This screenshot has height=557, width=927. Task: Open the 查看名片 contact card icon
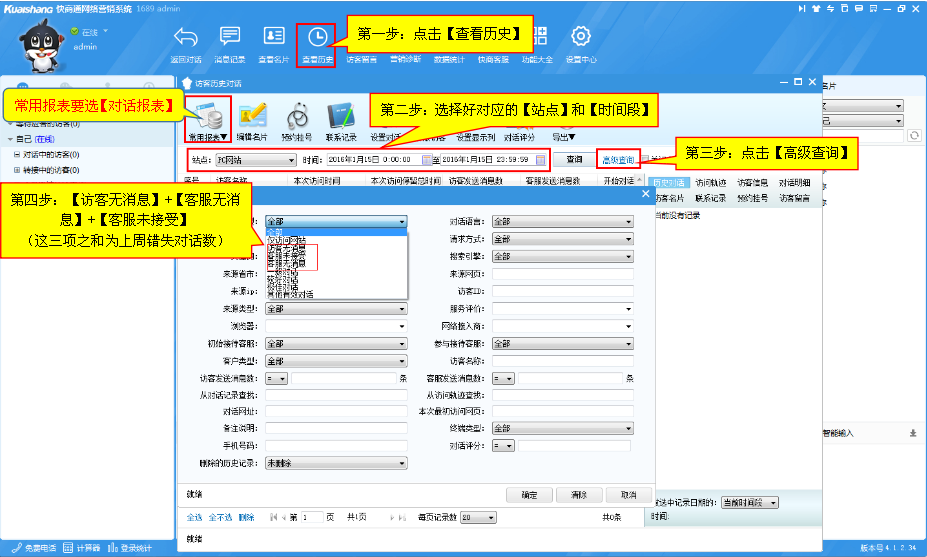point(273,38)
